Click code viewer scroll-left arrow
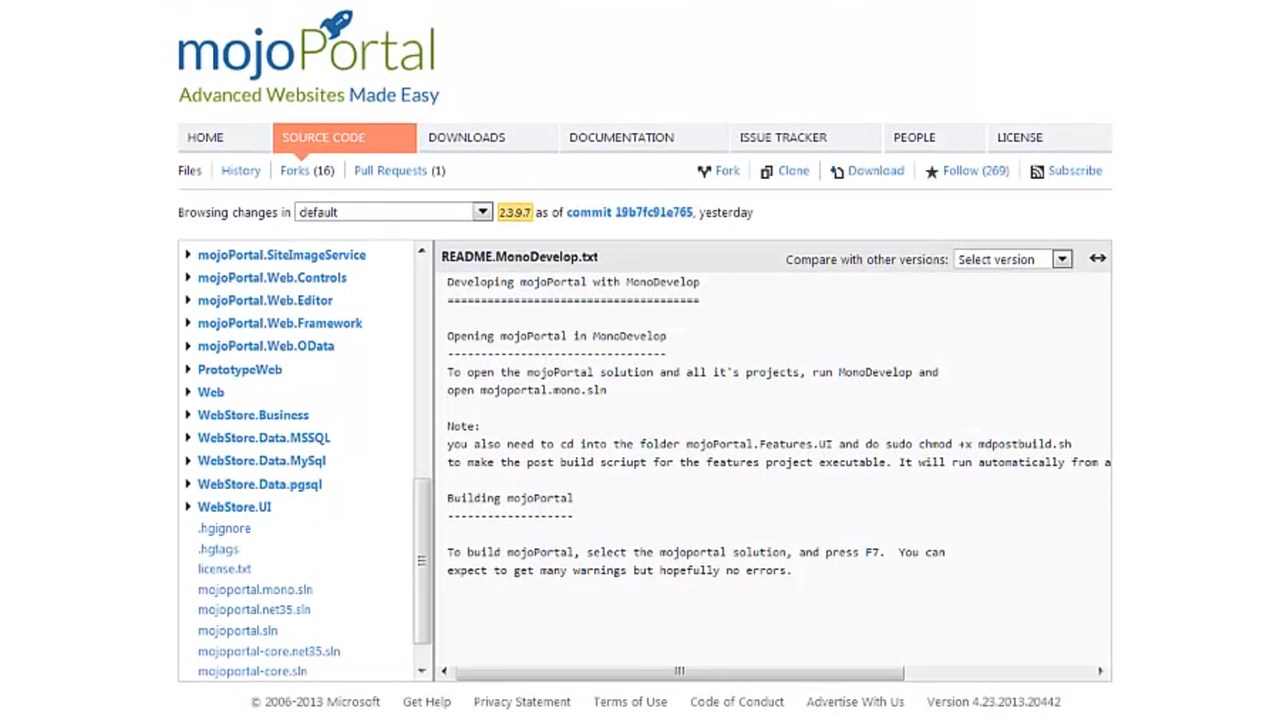Viewport: 1280px width, 720px height. click(x=445, y=671)
